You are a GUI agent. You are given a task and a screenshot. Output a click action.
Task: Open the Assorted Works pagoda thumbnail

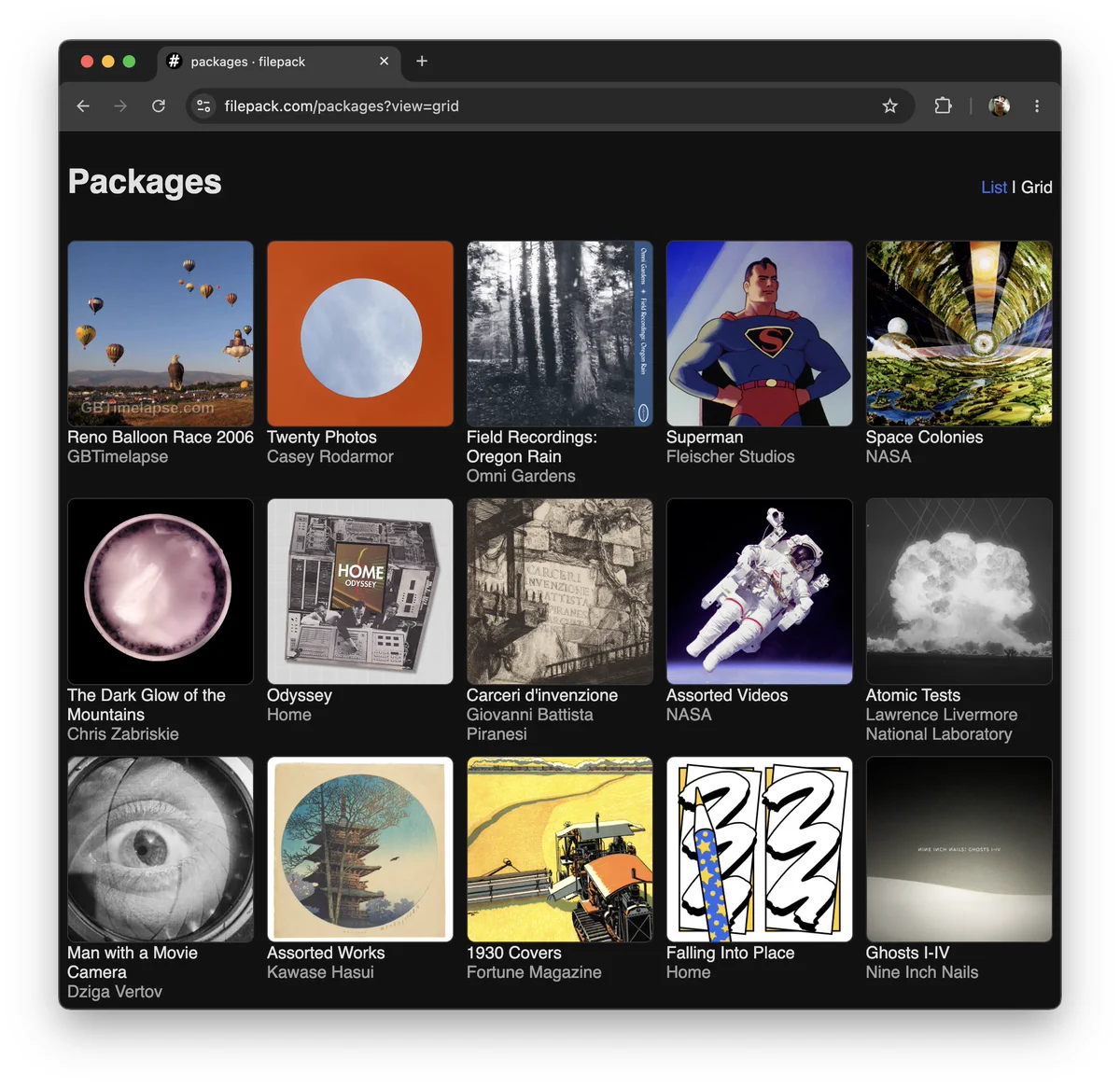pos(360,849)
